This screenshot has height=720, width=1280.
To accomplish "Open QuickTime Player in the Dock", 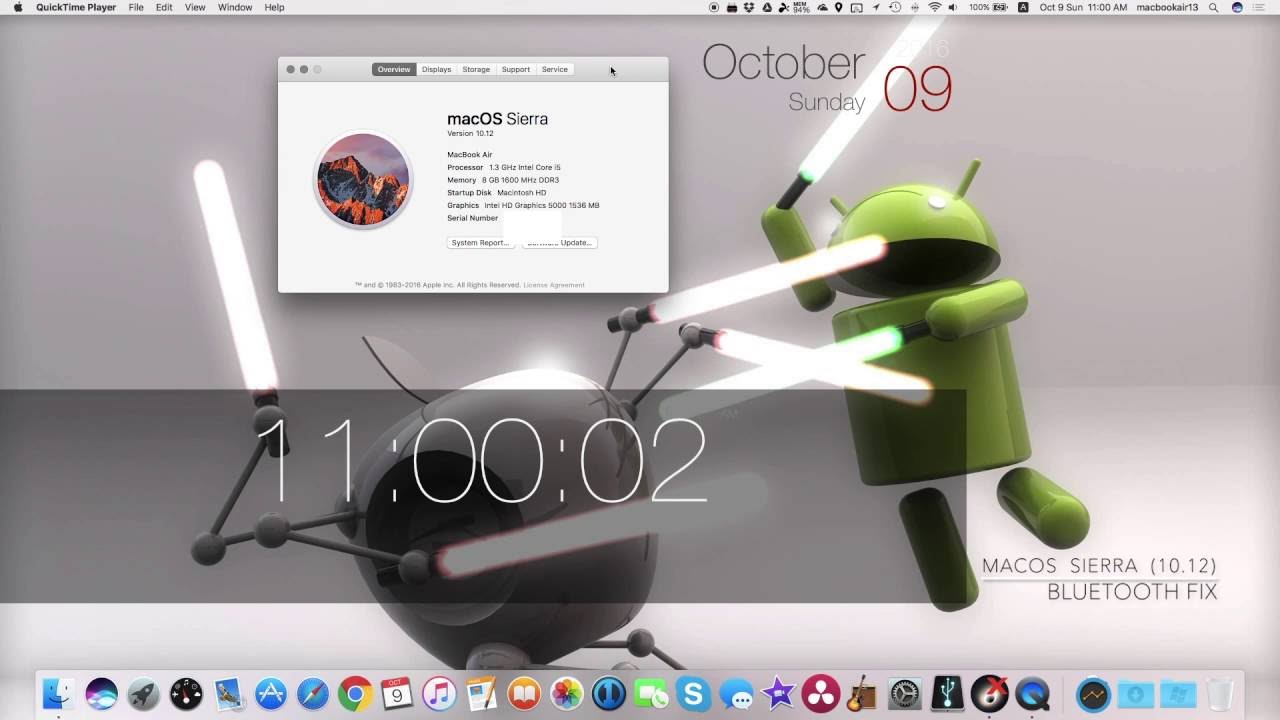I will pyautogui.click(x=1032, y=694).
